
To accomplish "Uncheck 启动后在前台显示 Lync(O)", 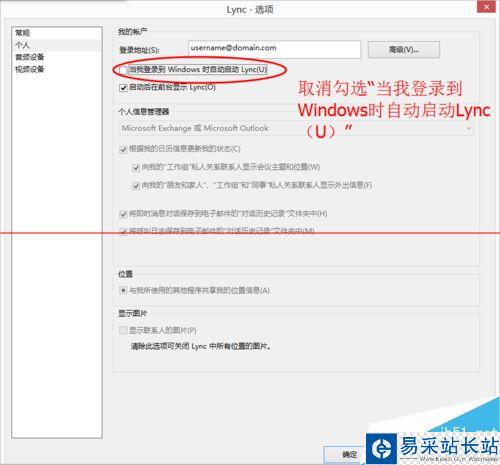I will point(123,88).
